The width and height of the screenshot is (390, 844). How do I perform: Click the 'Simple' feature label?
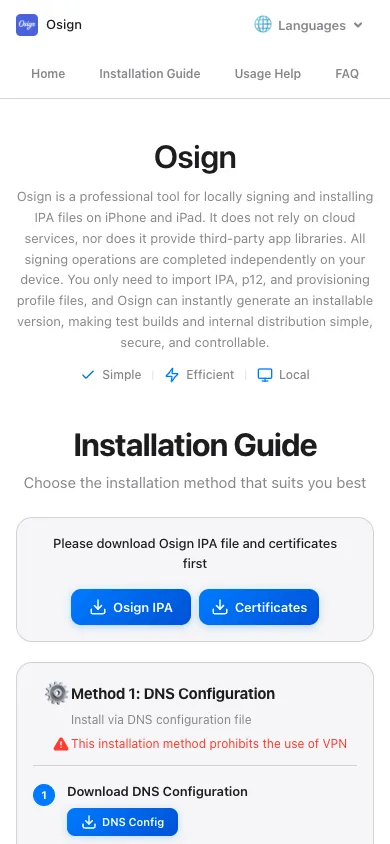click(122, 375)
